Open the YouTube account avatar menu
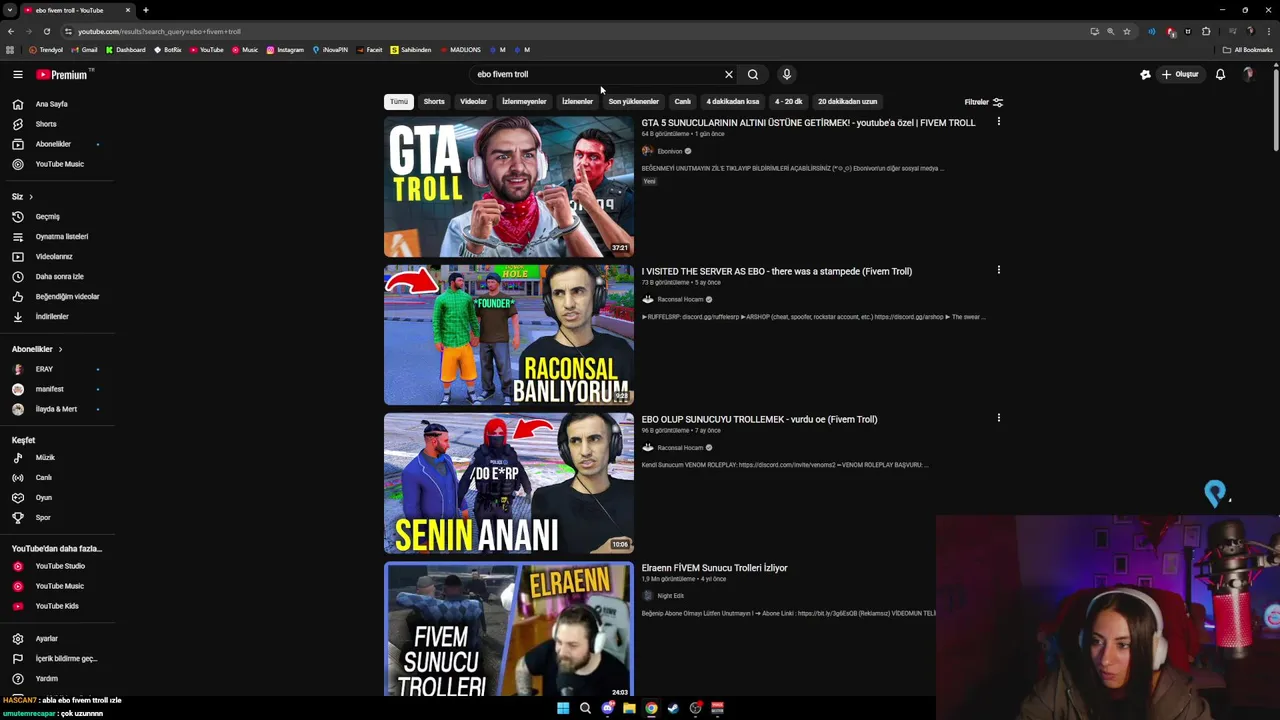The image size is (1280, 720). 1248,74
